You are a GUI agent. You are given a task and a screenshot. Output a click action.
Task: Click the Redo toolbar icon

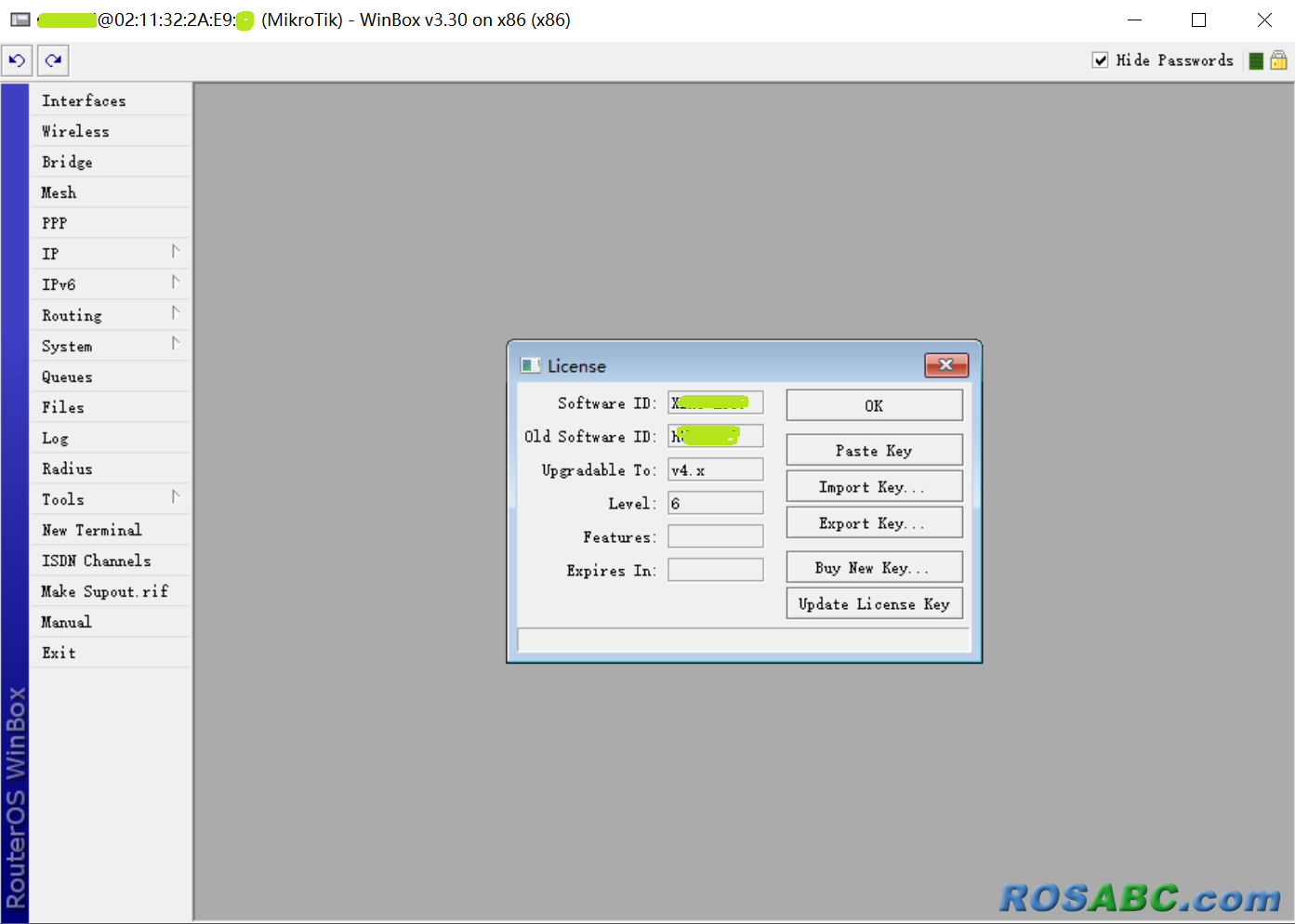pos(53,61)
